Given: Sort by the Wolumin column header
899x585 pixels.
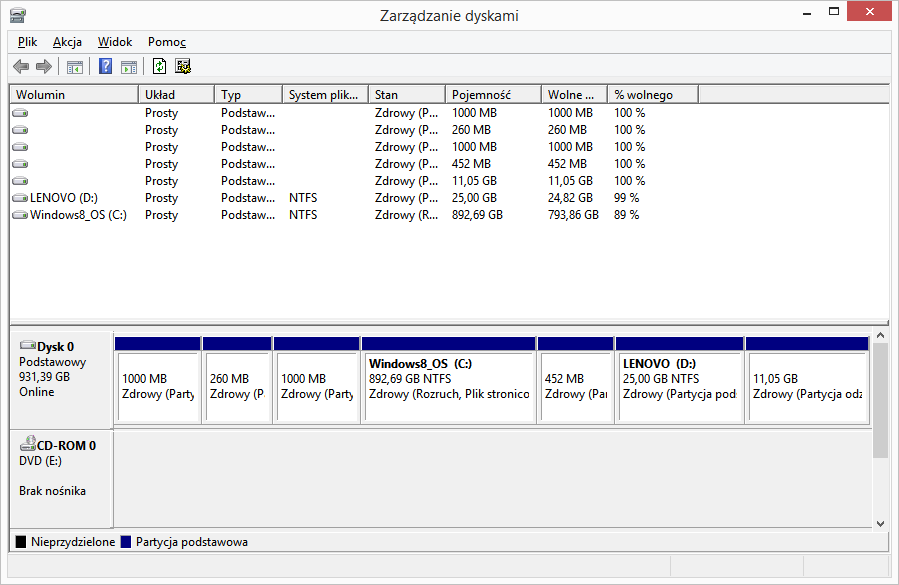Looking at the screenshot, I should [73, 95].
